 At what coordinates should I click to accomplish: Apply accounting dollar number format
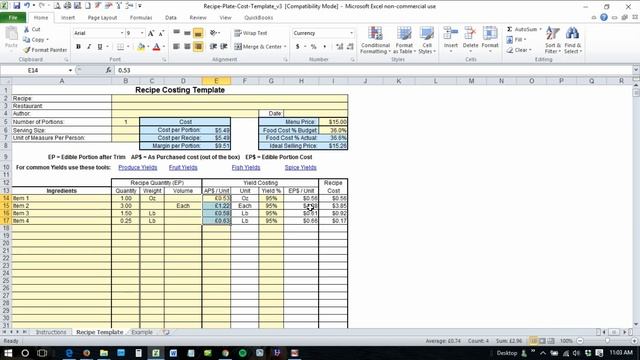point(298,47)
